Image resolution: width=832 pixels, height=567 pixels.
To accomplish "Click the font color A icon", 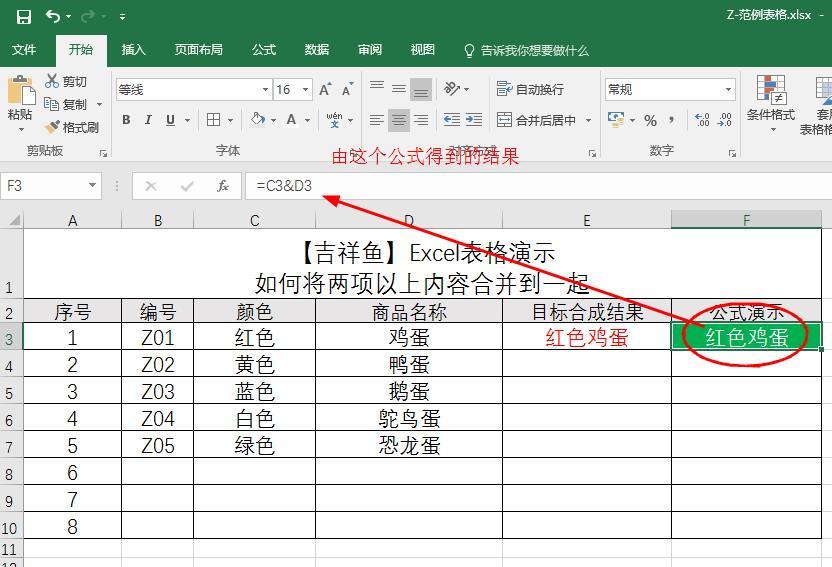I will (291, 120).
